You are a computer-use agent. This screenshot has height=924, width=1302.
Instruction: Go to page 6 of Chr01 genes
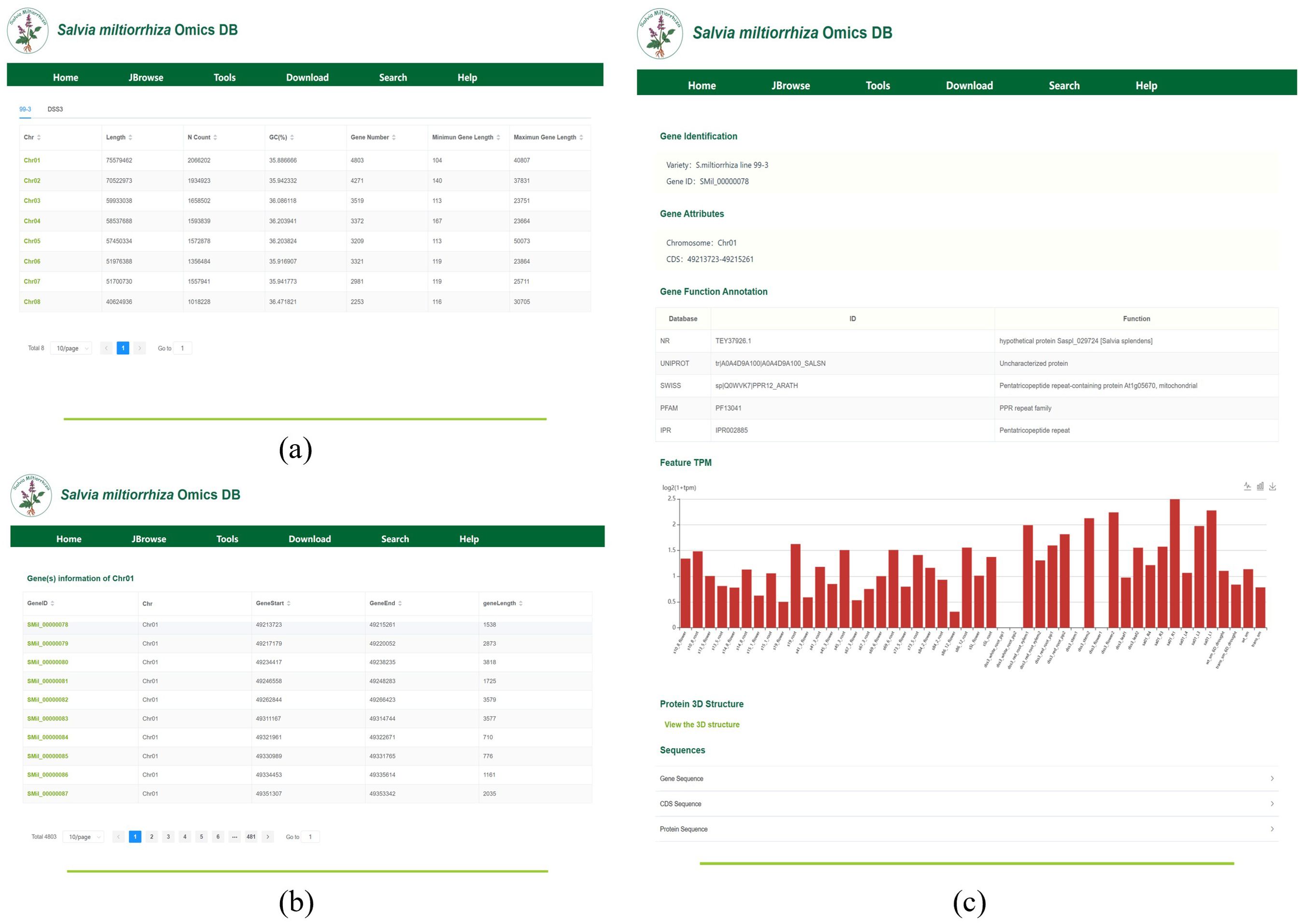(x=218, y=837)
